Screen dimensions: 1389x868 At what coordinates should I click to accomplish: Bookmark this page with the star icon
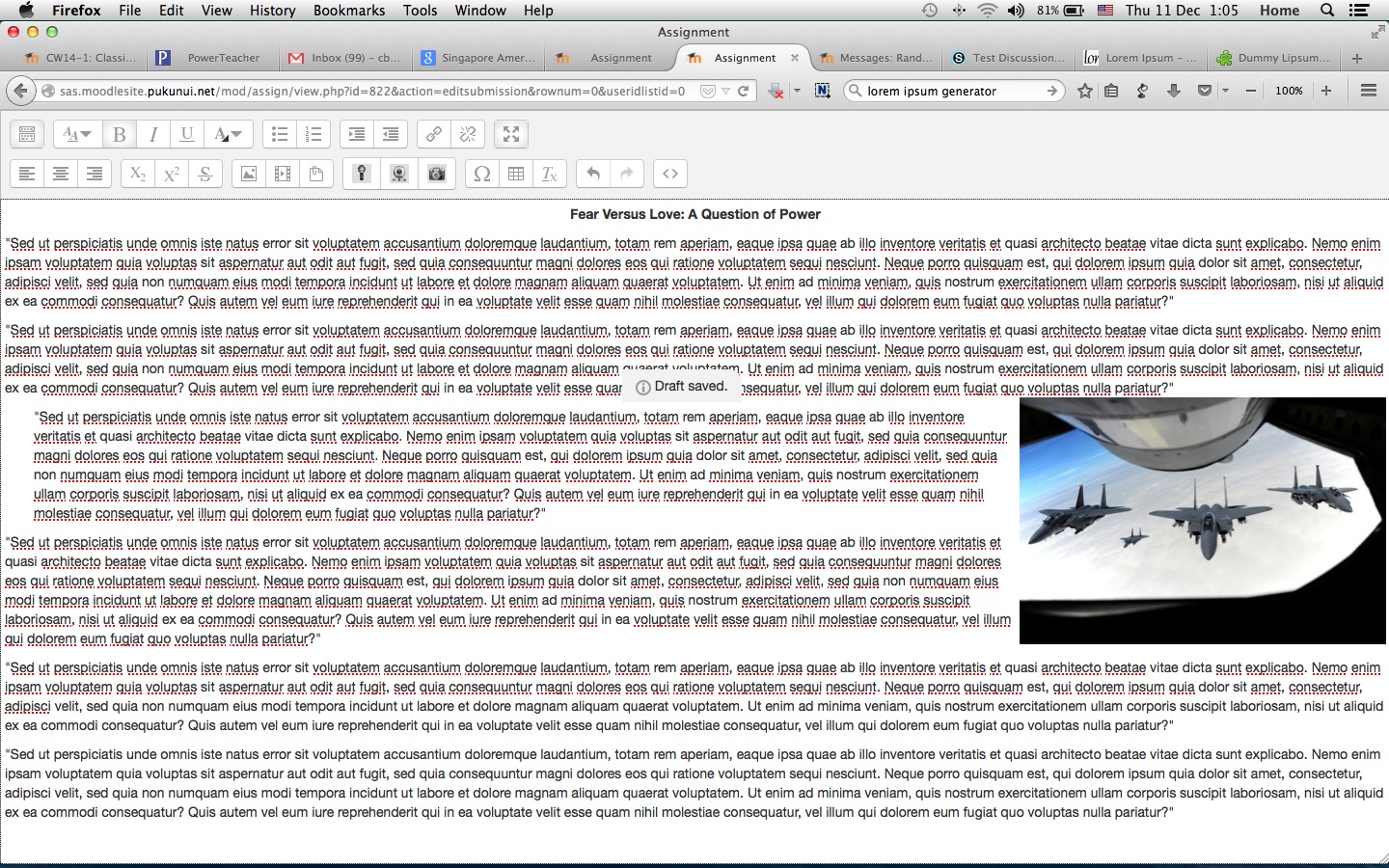click(1085, 91)
